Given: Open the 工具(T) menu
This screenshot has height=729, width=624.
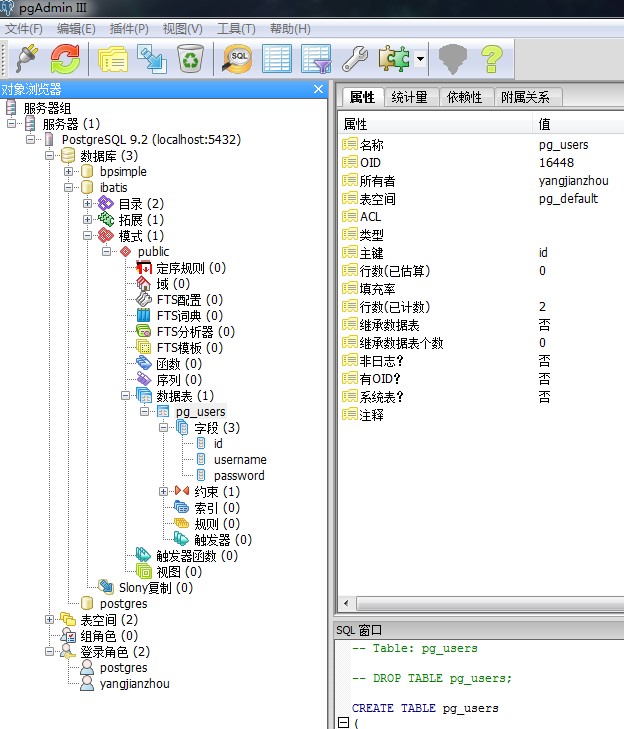Looking at the screenshot, I should (236, 29).
